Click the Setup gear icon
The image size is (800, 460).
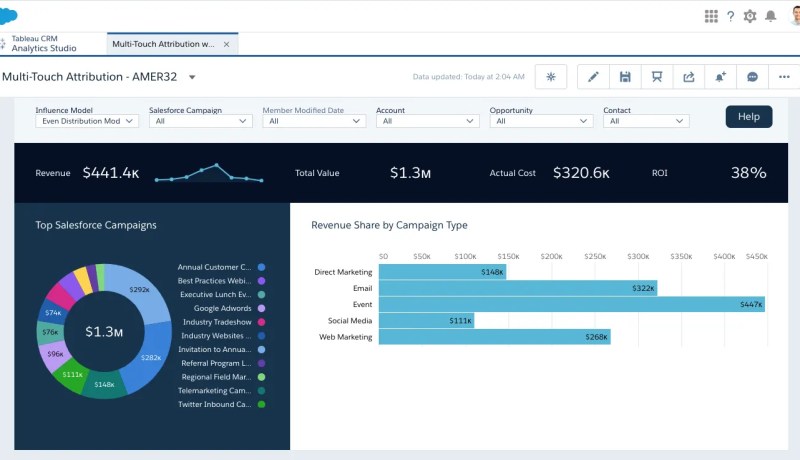click(750, 16)
